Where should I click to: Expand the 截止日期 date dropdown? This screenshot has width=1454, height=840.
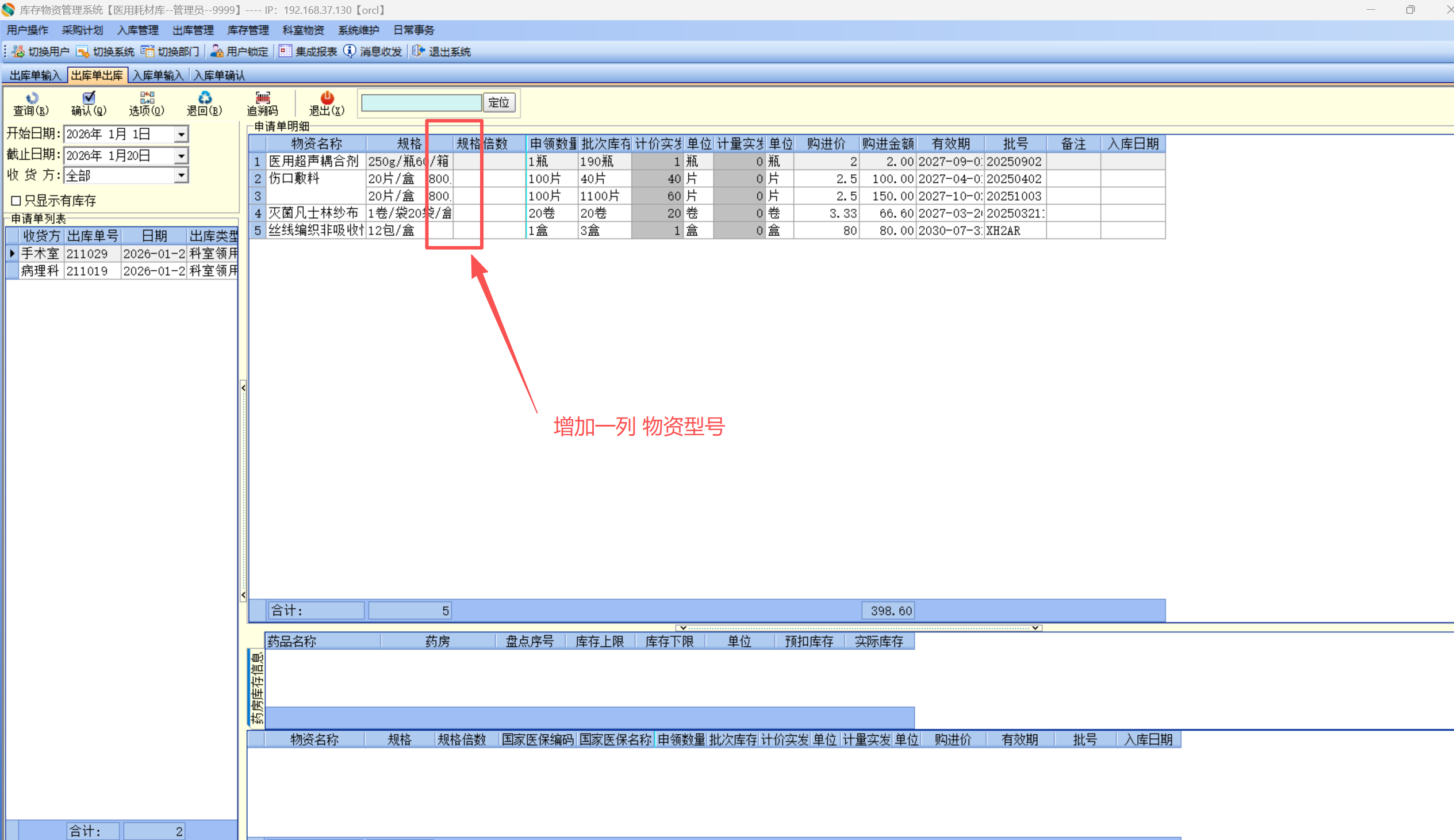click(x=181, y=156)
